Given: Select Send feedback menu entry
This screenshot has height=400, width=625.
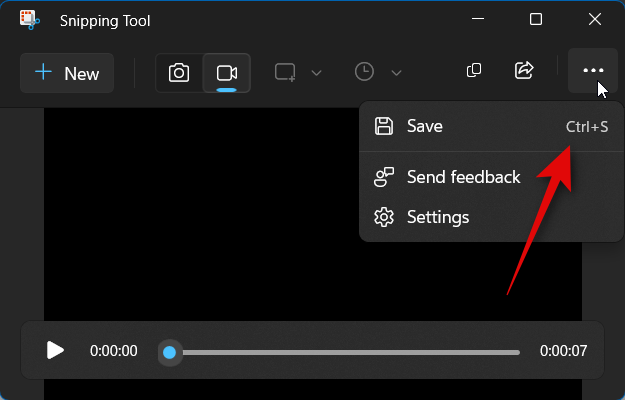Looking at the screenshot, I should [x=463, y=177].
